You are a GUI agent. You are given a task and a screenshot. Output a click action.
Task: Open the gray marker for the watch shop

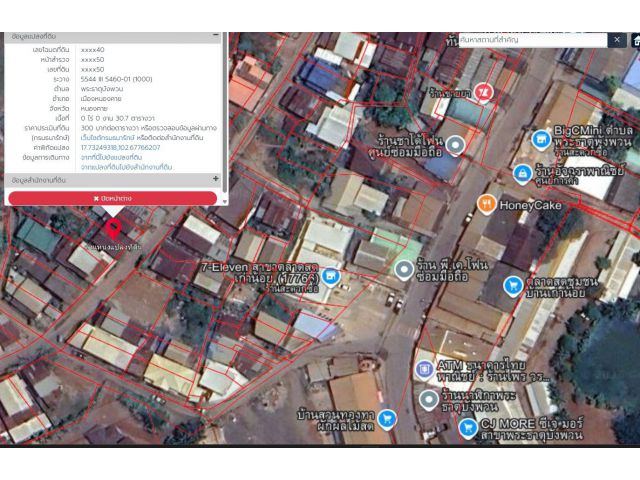pos(429,400)
